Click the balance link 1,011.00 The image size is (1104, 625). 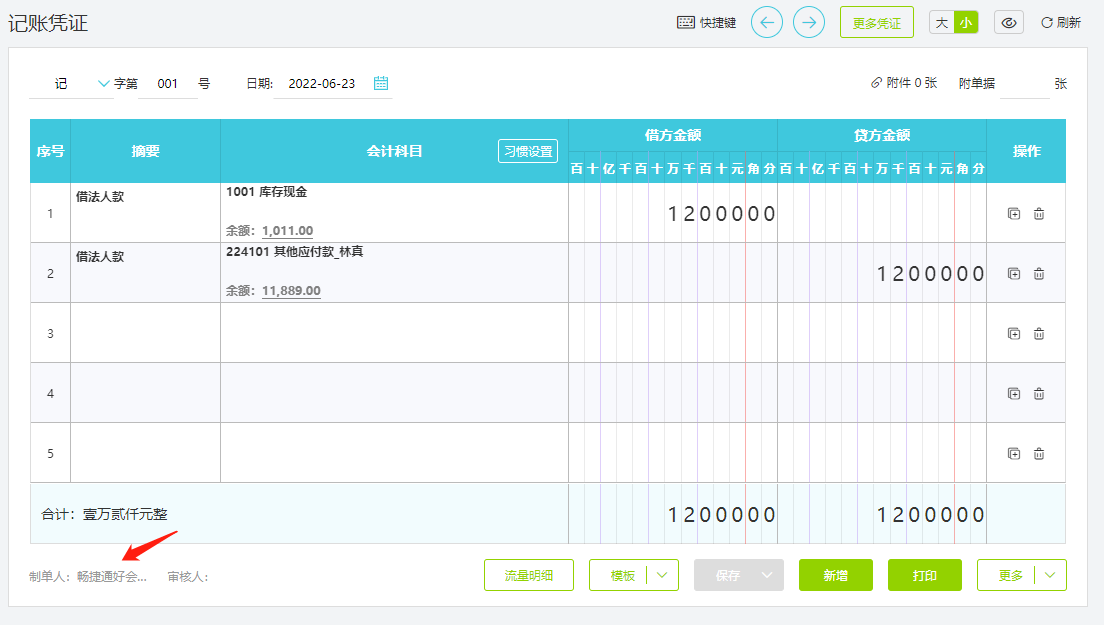(287, 230)
